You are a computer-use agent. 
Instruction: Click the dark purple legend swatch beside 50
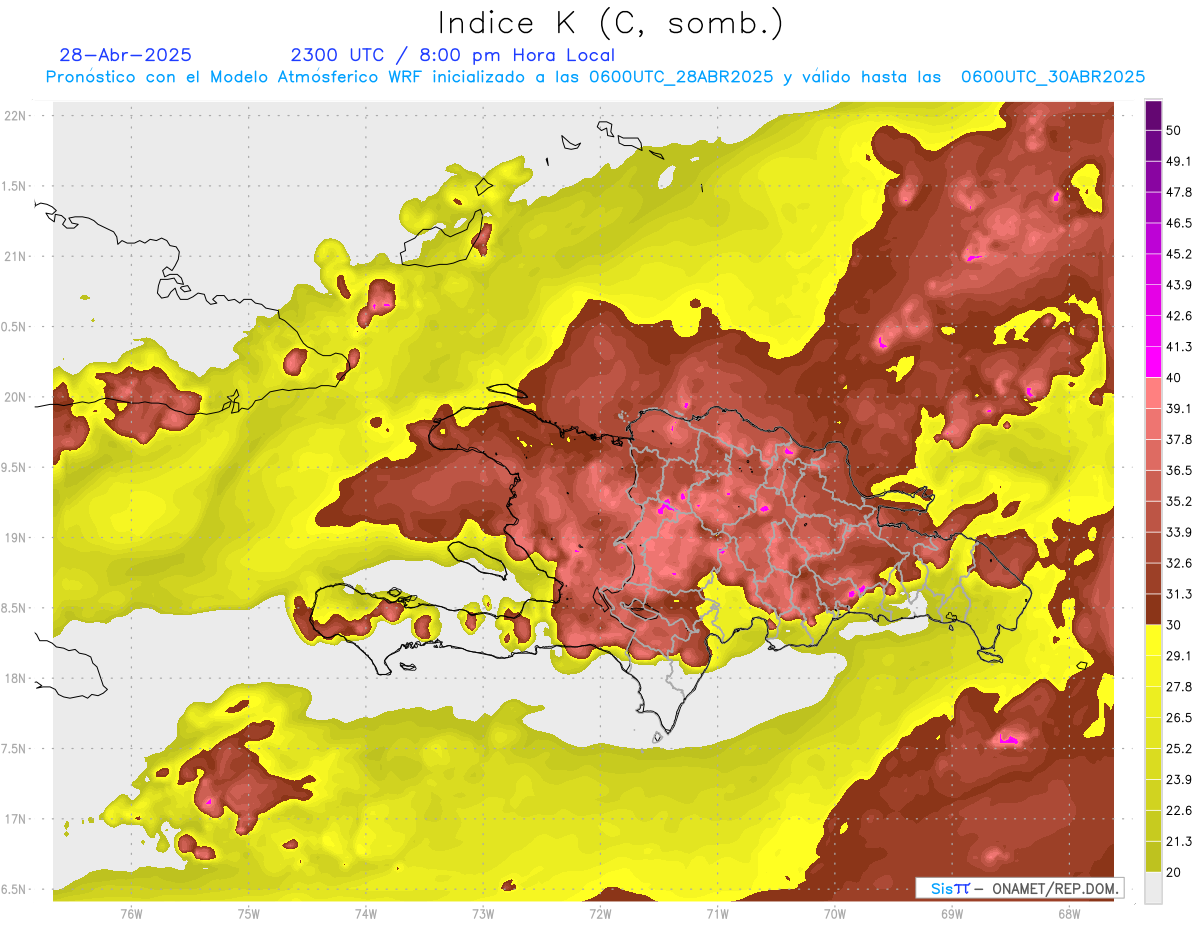coord(1153,115)
